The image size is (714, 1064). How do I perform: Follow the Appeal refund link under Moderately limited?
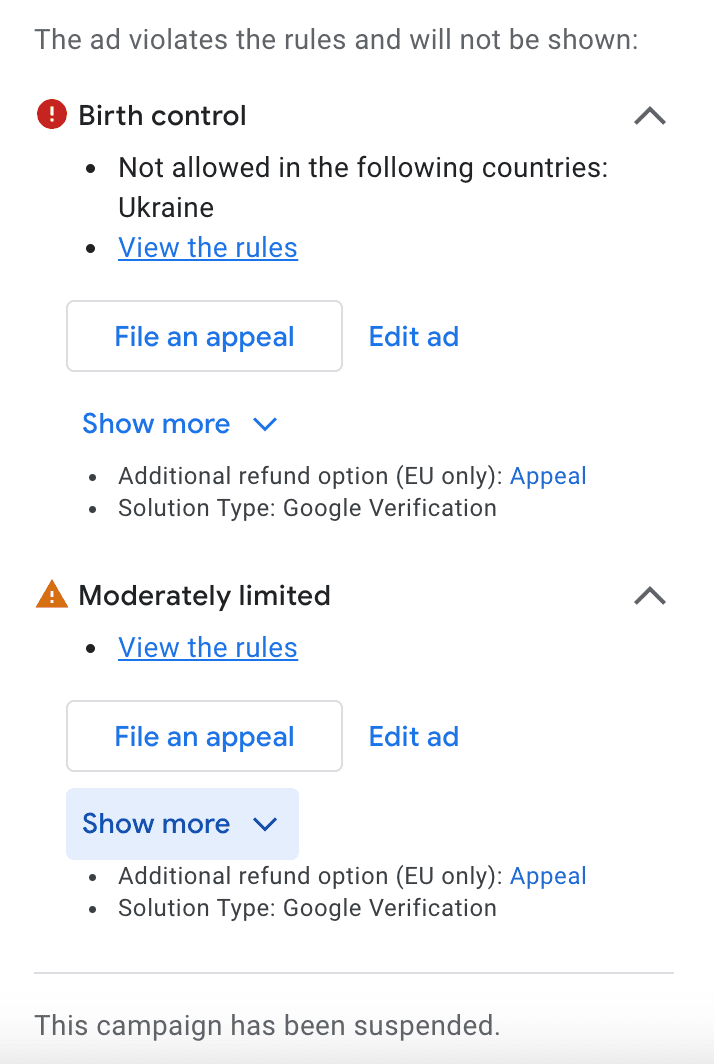click(x=548, y=876)
